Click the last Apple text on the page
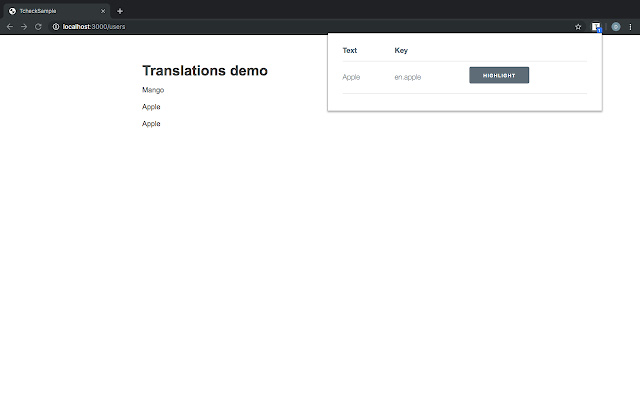Screen dimensions: 640x400 (151, 124)
